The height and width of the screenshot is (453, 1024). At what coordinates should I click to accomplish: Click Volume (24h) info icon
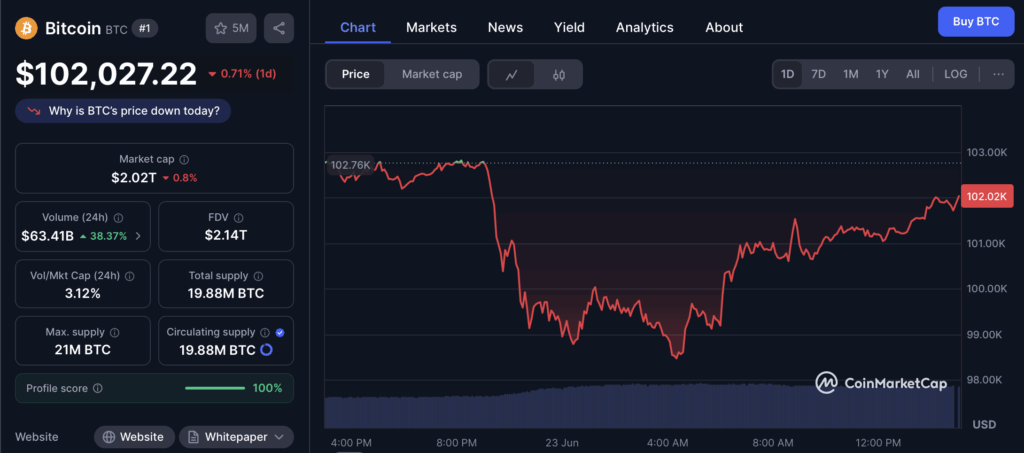coord(119,217)
